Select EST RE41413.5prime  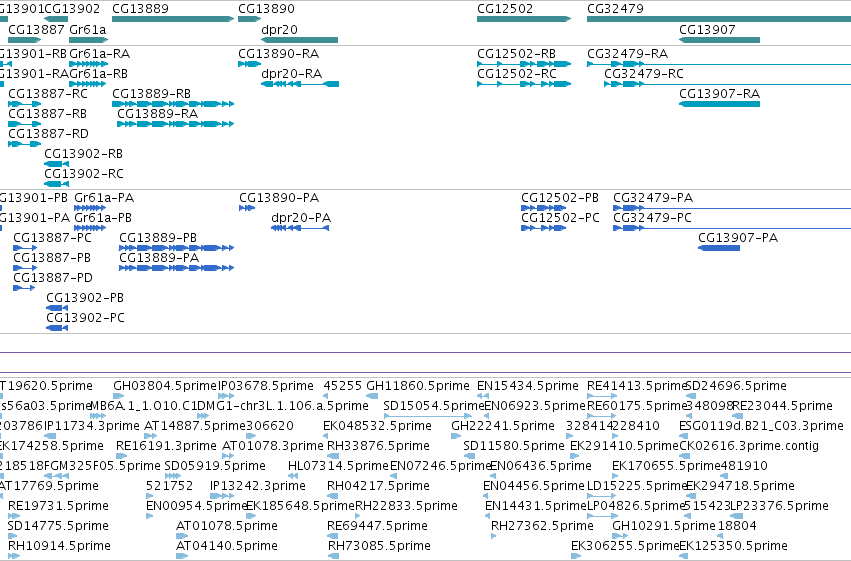[x=637, y=386]
